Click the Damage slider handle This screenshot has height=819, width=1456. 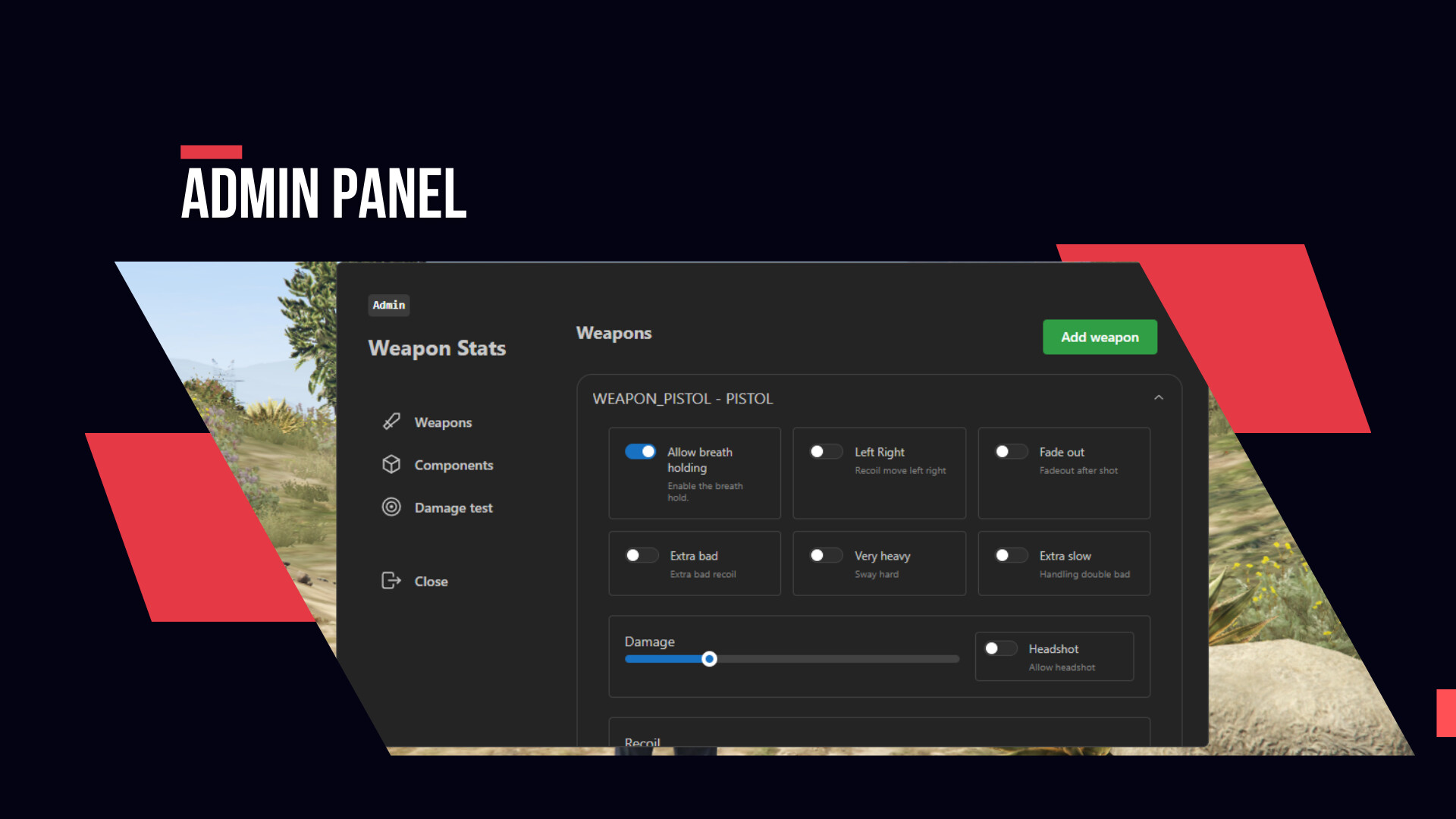click(x=709, y=659)
